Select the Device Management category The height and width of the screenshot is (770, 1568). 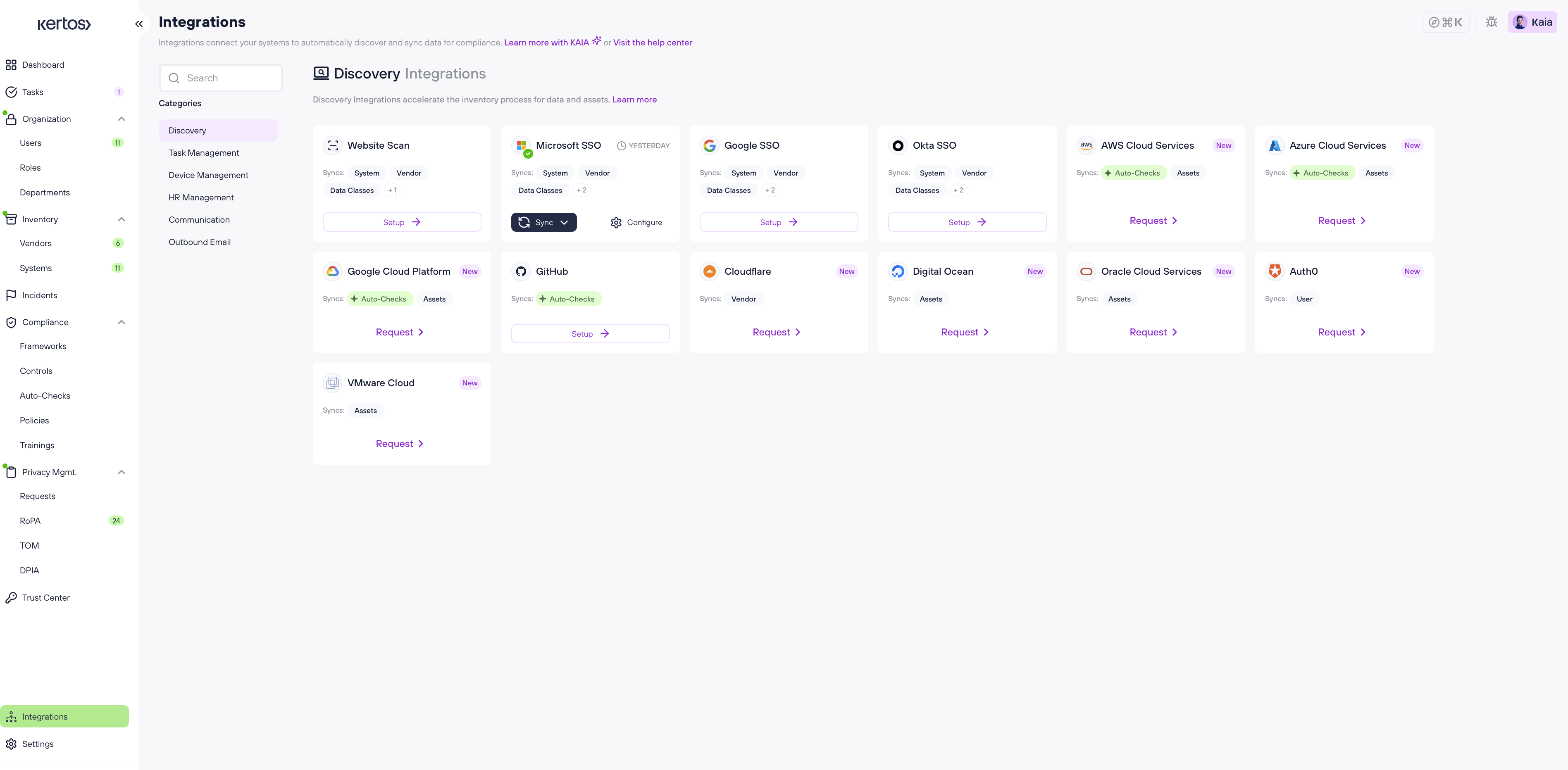pos(218,175)
